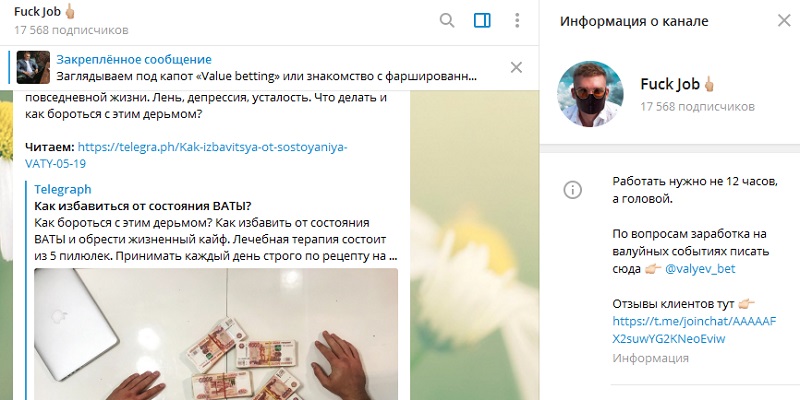Click the pinned message thumbnail image

coord(33,67)
